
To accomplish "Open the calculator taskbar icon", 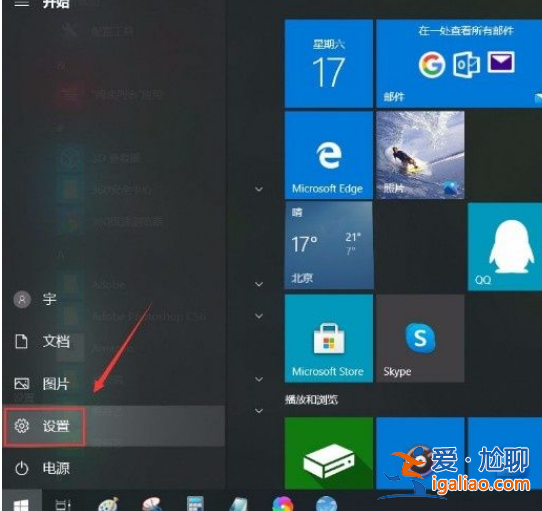I will click(195, 503).
